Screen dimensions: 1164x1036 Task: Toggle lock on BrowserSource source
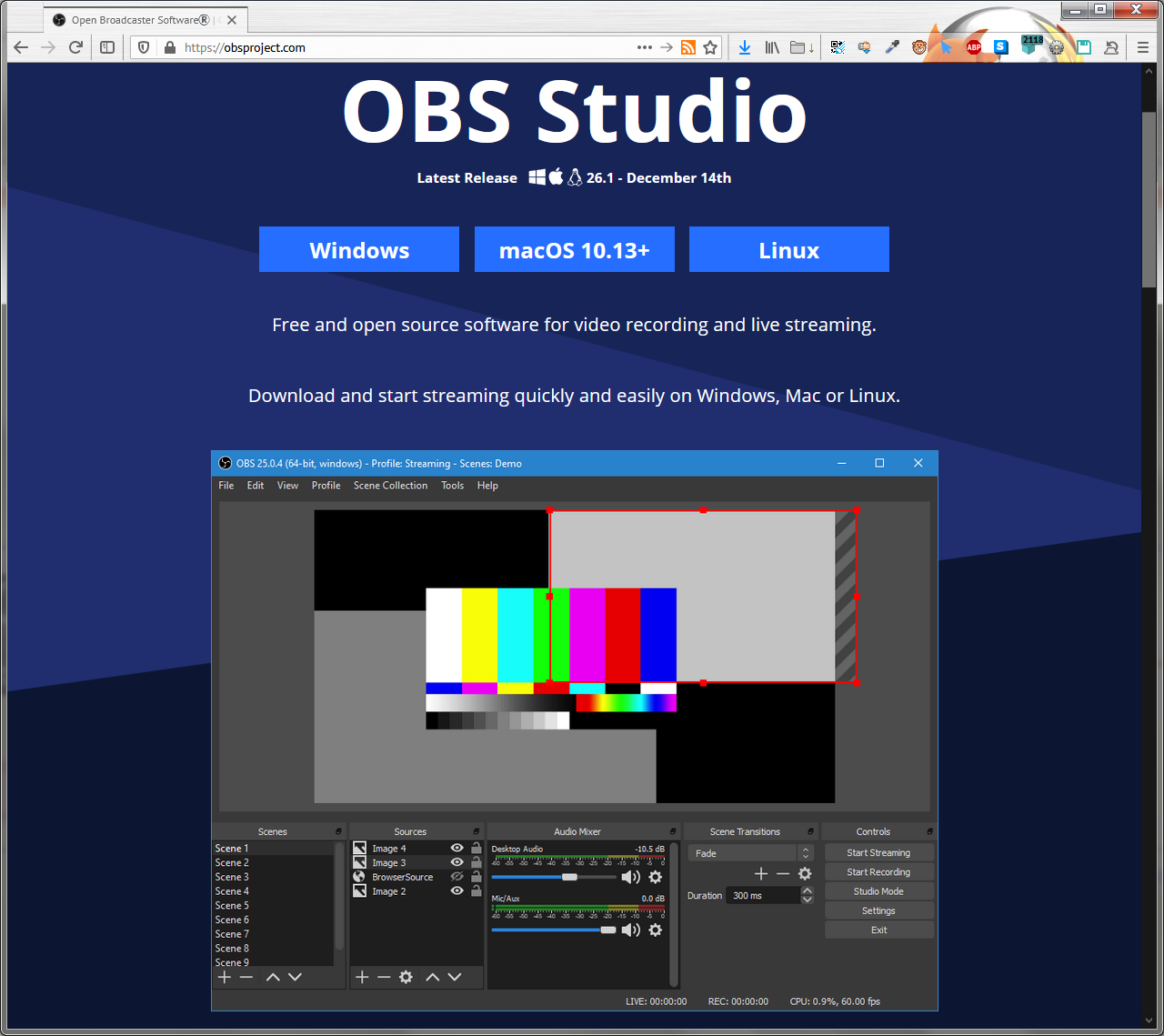476,877
